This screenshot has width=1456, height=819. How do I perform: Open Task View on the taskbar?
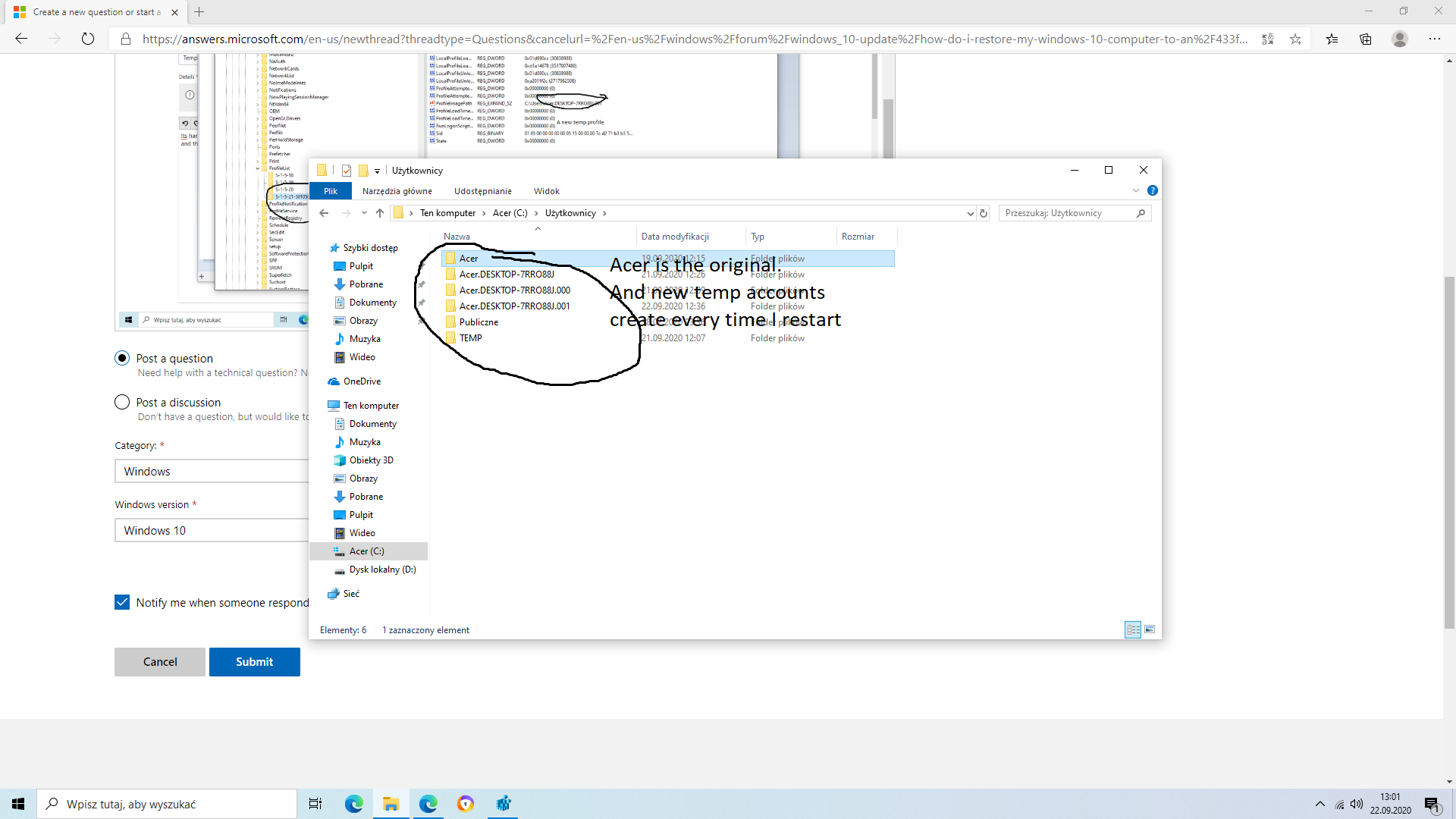click(315, 804)
